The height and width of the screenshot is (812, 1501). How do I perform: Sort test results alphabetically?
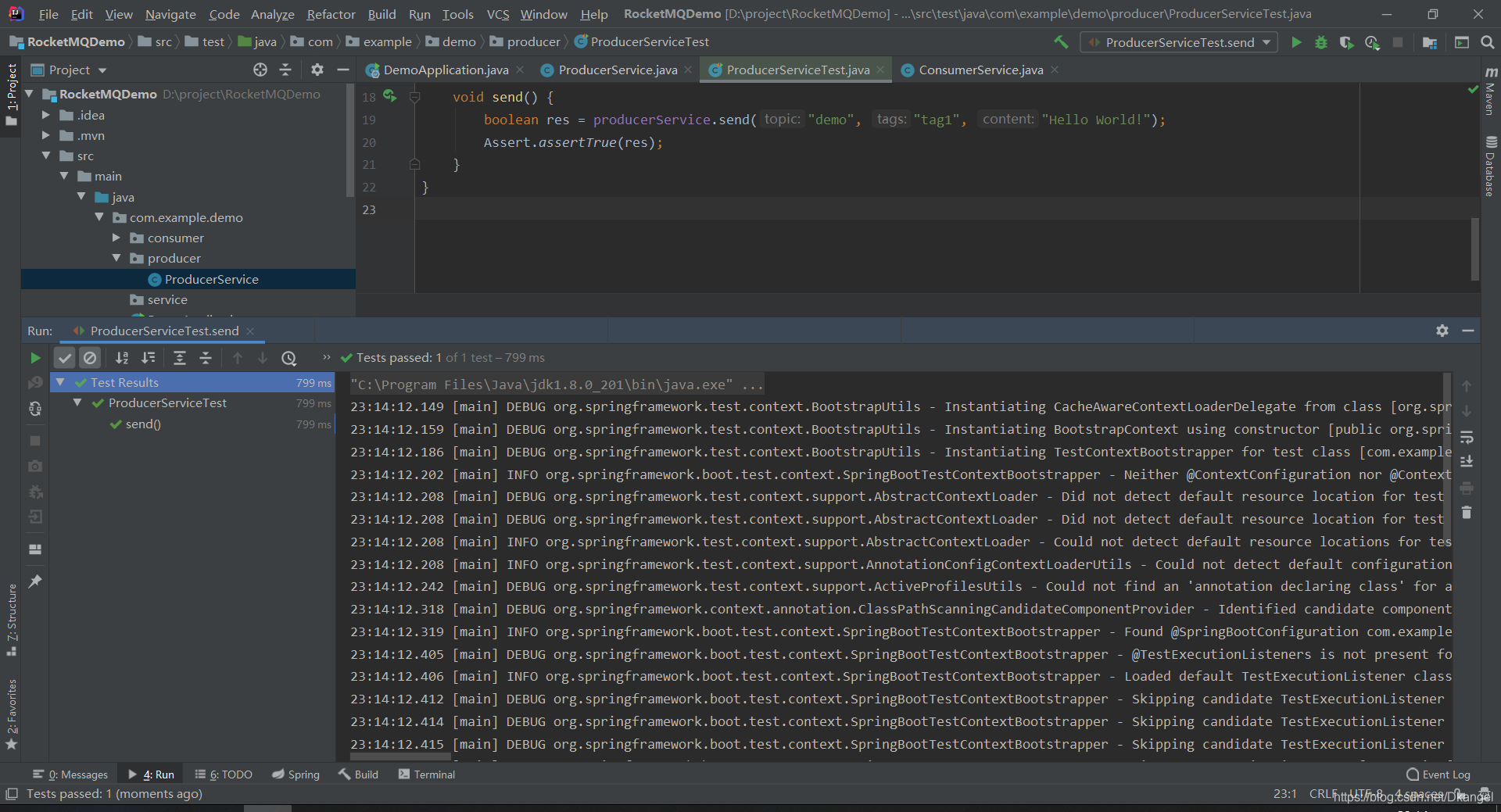[122, 358]
